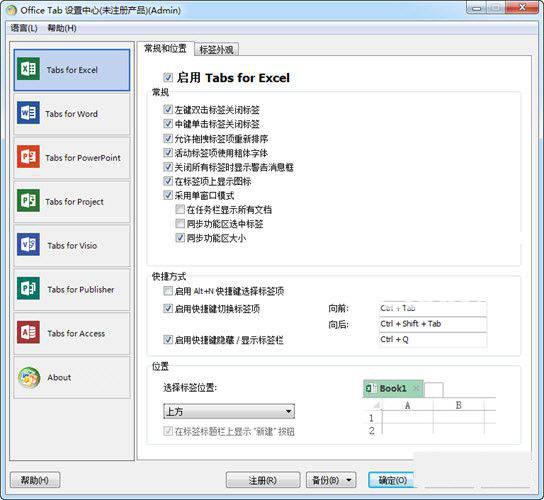
Task: Switch to the 常规和位置 tab
Action: pyautogui.click(x=165, y=49)
